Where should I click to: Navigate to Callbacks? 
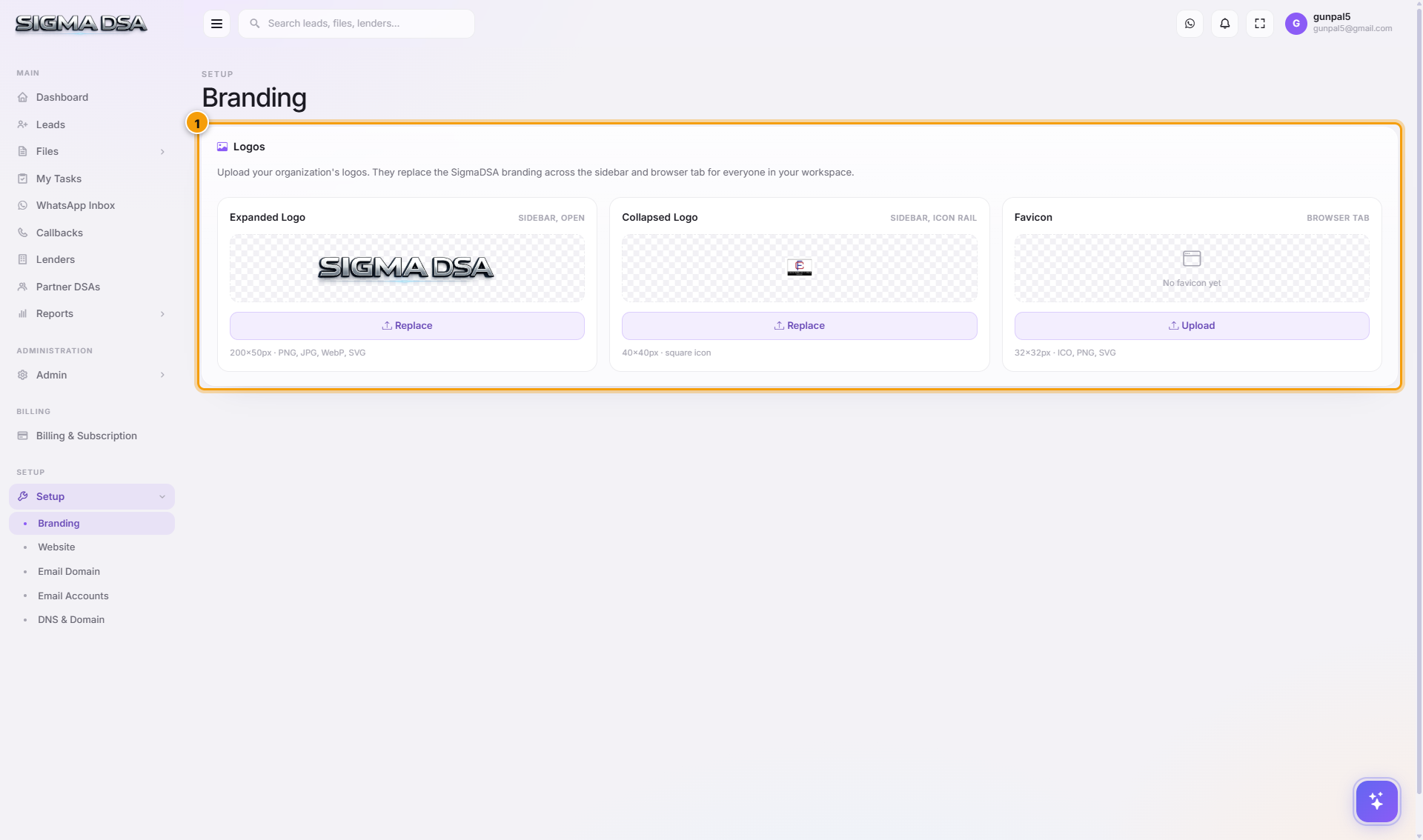[92, 233]
